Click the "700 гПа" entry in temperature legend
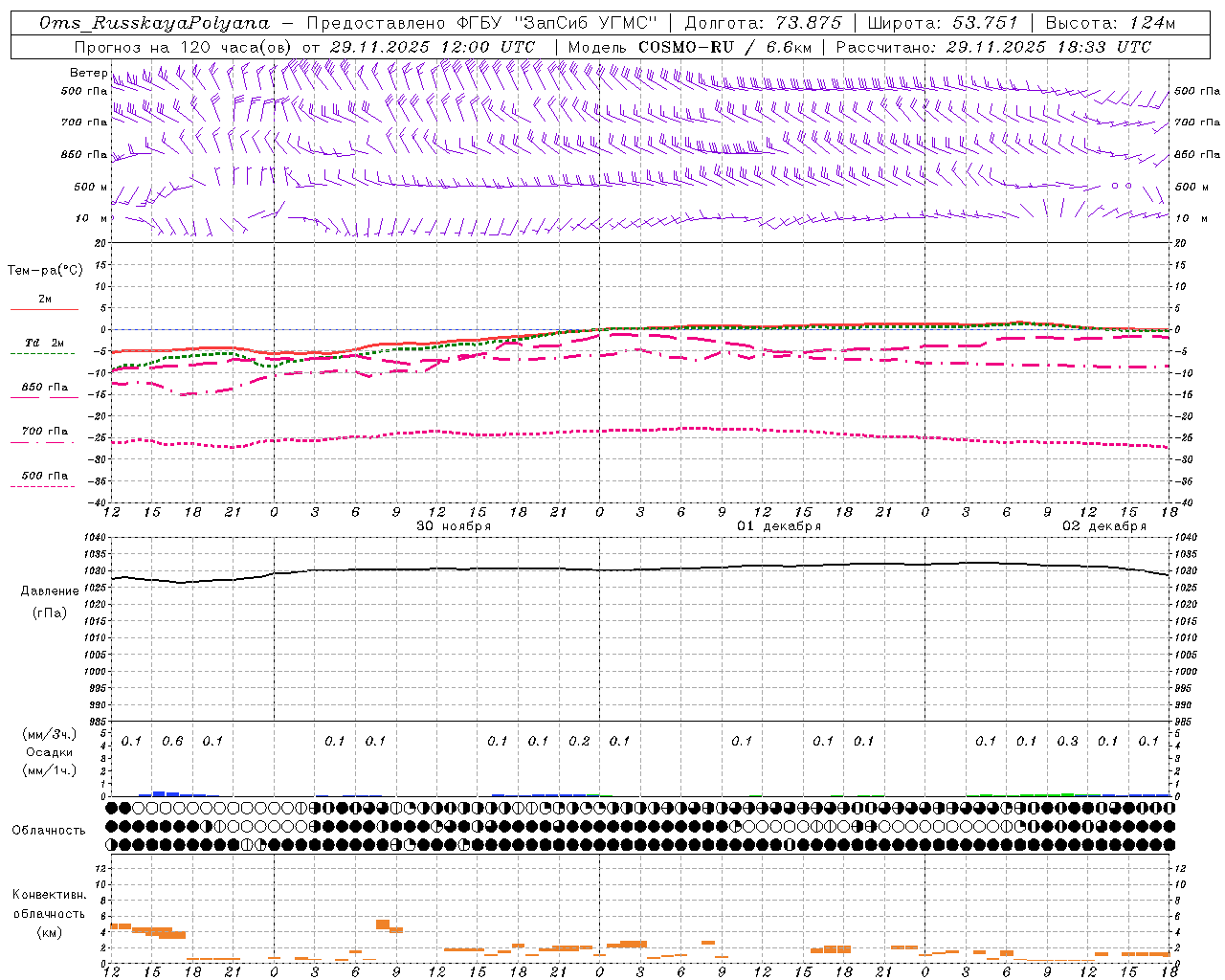Image resolution: width=1225 pixels, height=980 pixels. 45,432
